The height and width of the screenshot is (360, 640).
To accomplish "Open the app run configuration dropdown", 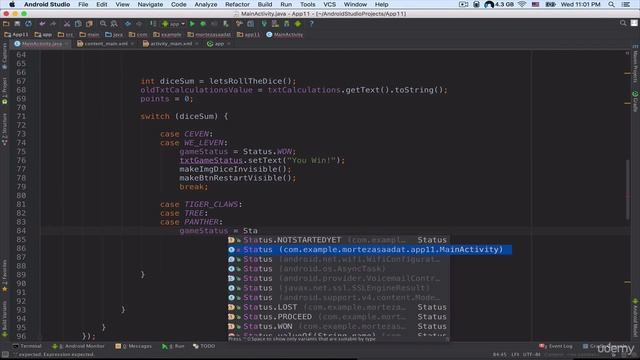I will click(173, 24).
